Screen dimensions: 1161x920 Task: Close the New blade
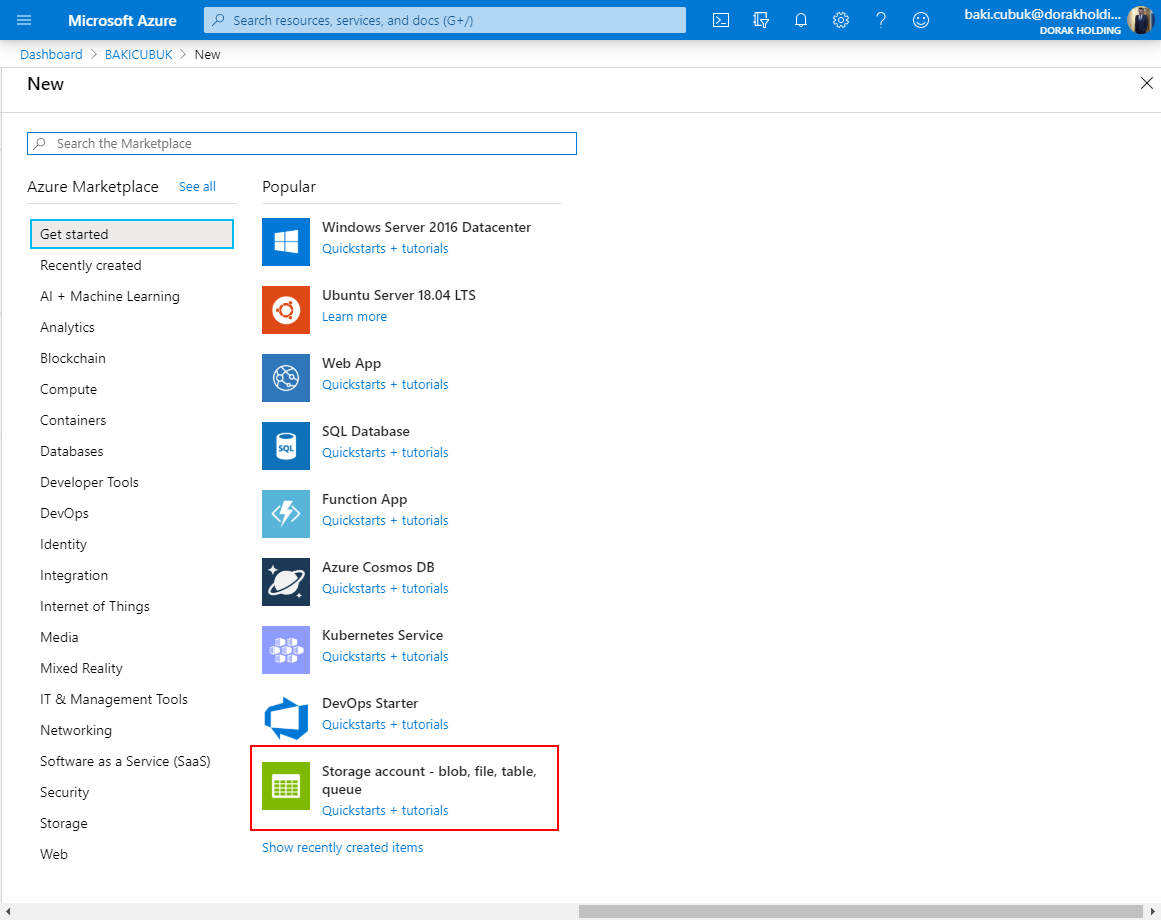pos(1146,83)
